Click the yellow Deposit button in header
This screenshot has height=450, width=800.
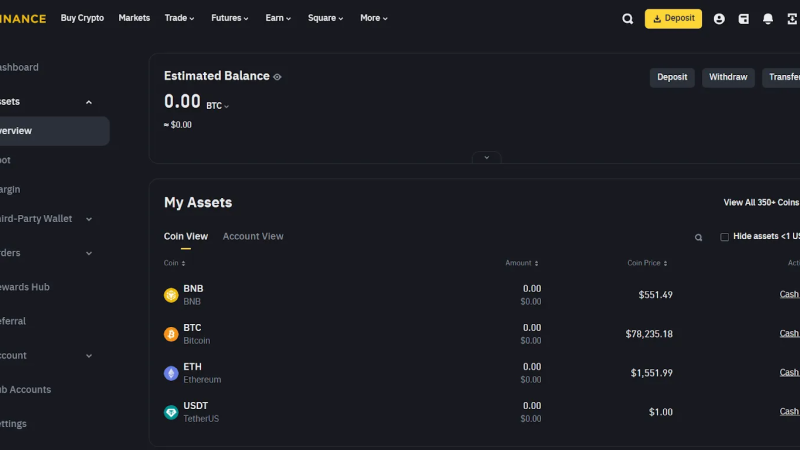point(673,19)
